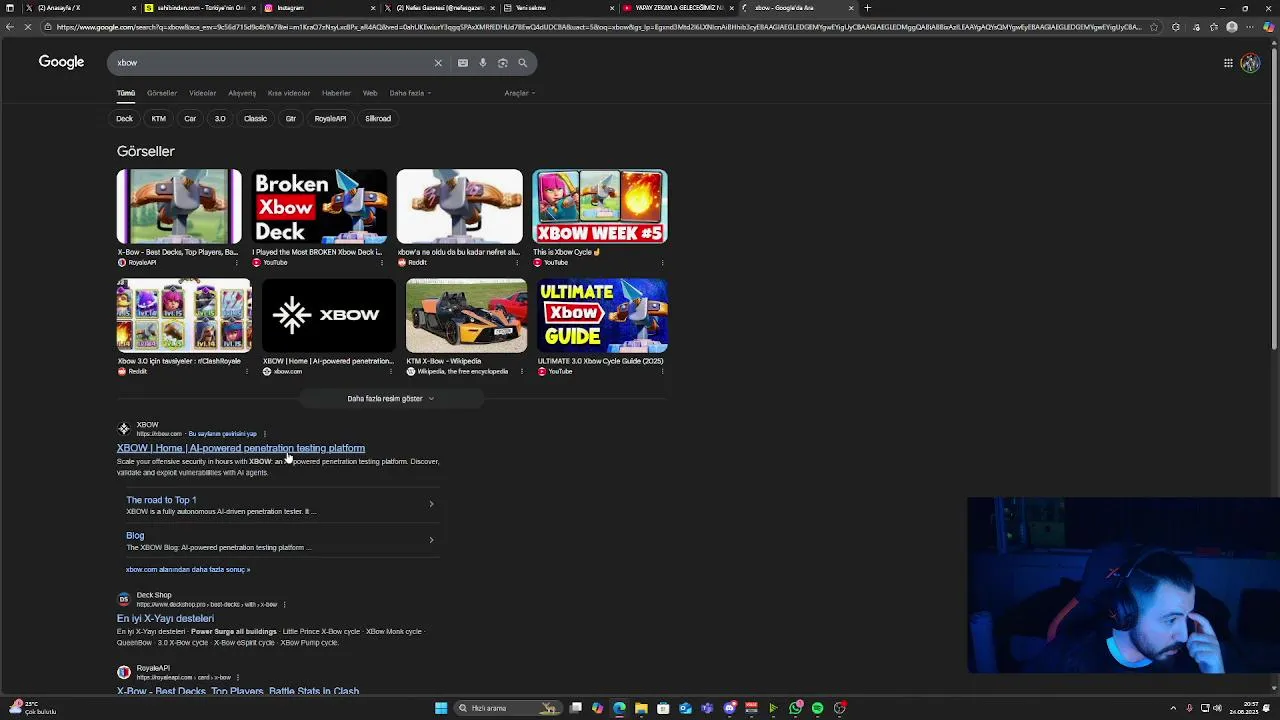Open File Explorer from the taskbar
Image resolution: width=1280 pixels, height=720 pixels.
pos(641,708)
